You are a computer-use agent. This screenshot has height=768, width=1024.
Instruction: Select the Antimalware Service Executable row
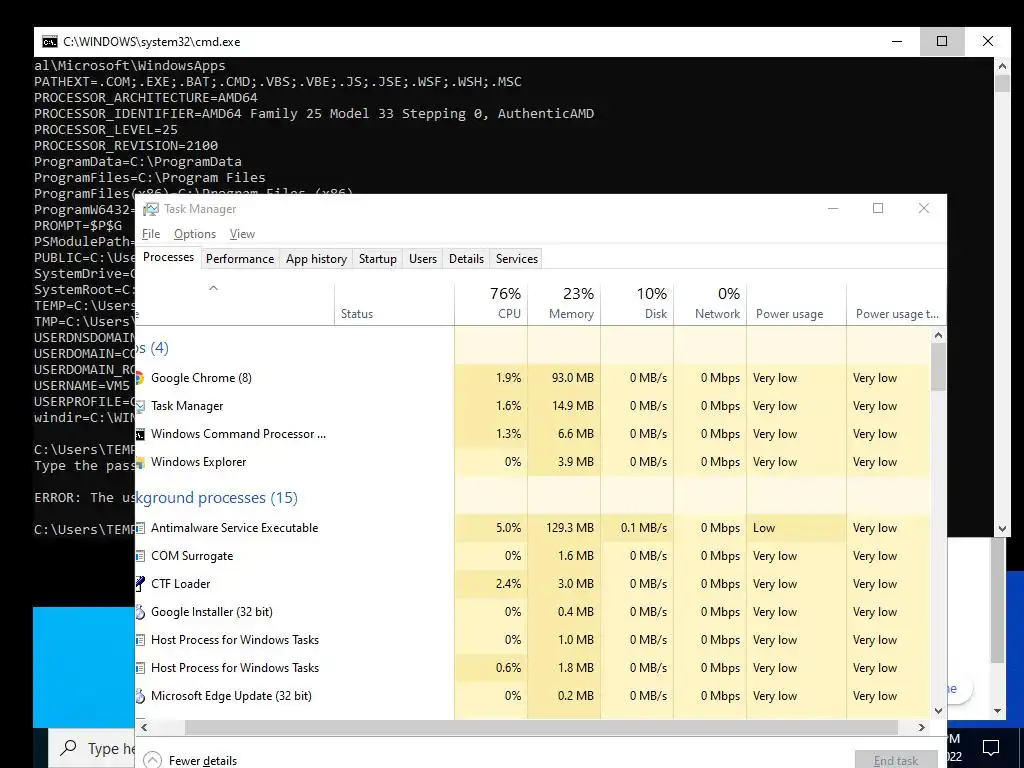[x=533, y=528]
